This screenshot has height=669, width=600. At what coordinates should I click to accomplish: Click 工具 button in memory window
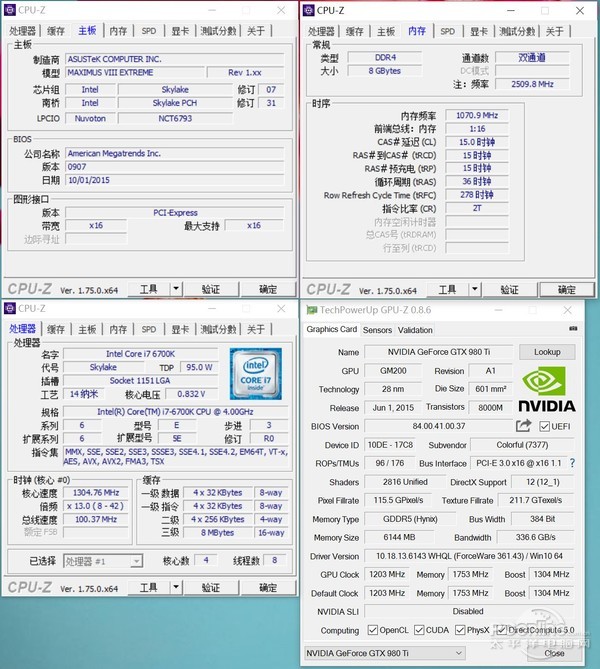click(447, 290)
